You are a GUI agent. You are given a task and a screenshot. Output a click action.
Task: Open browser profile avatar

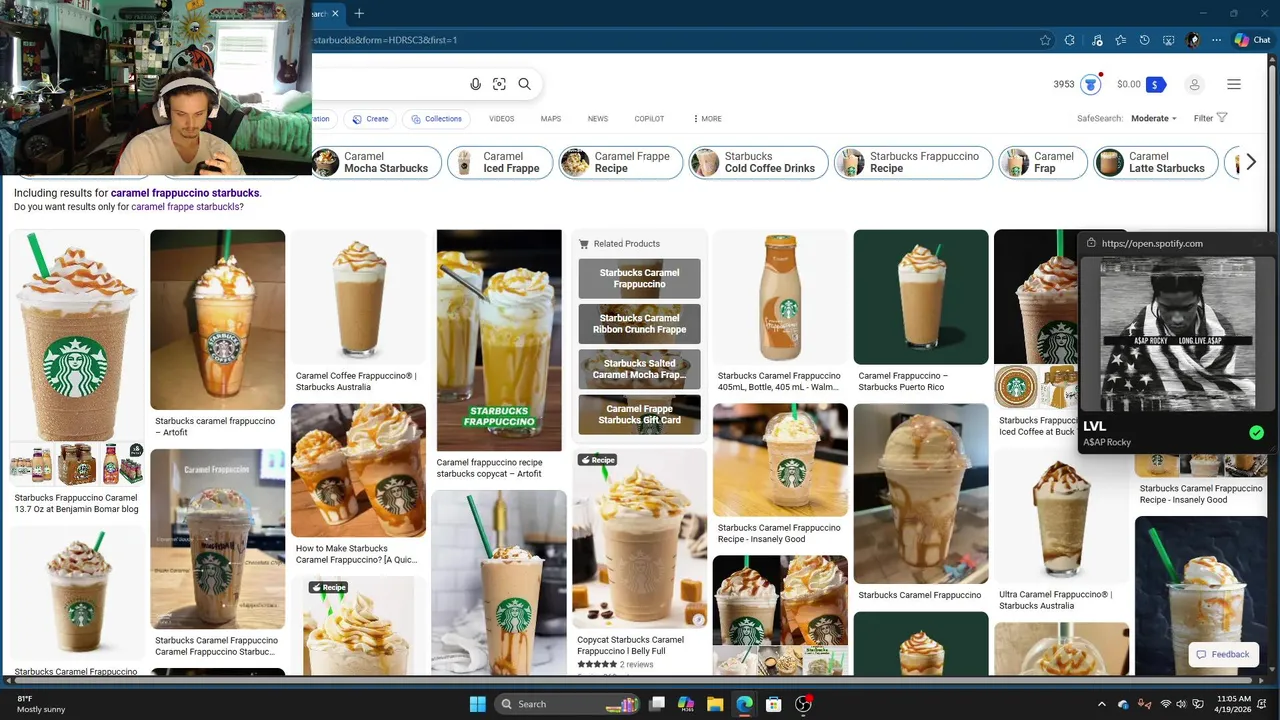(x=1193, y=40)
